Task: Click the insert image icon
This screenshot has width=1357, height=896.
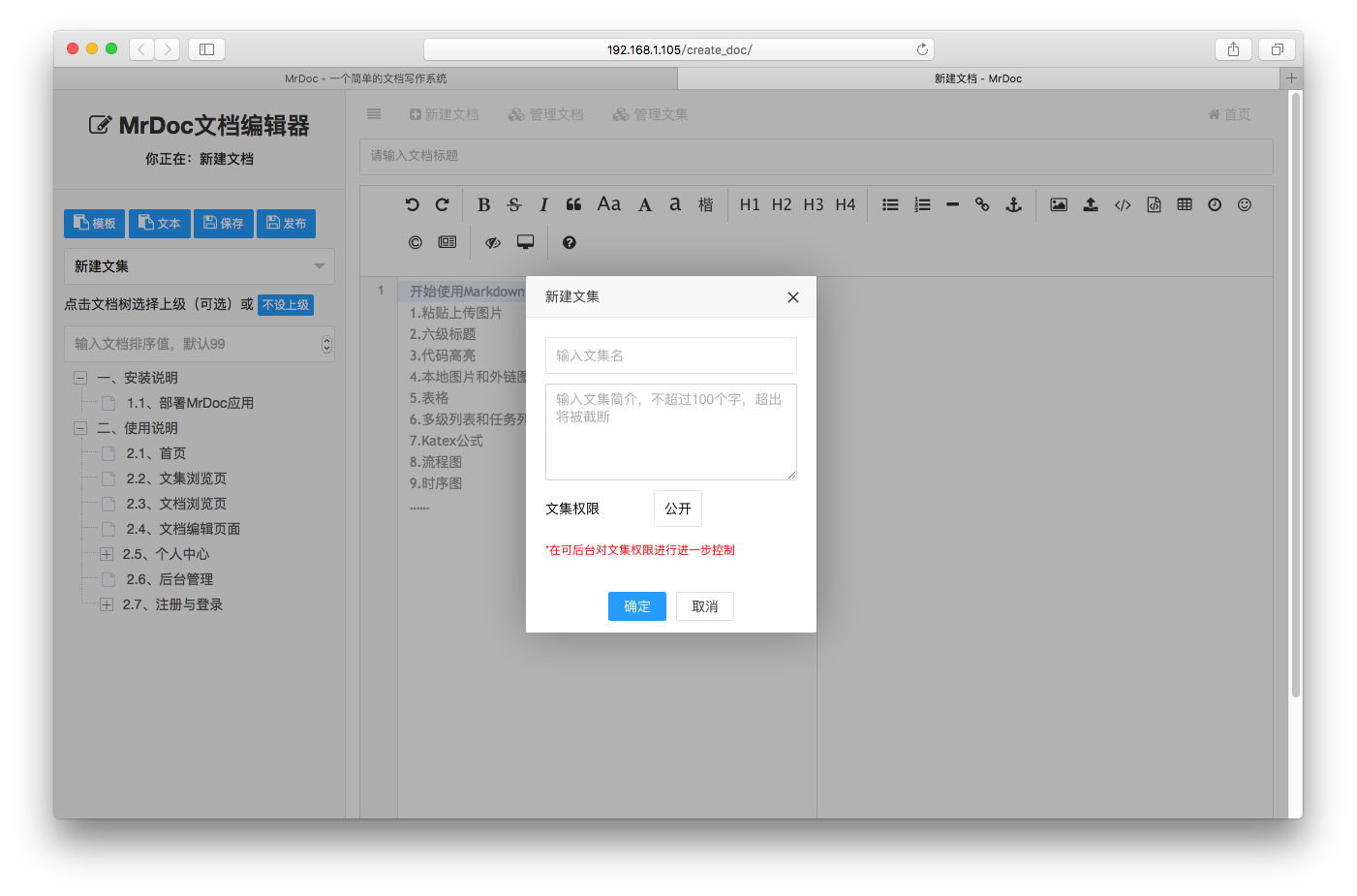Action: [1059, 204]
